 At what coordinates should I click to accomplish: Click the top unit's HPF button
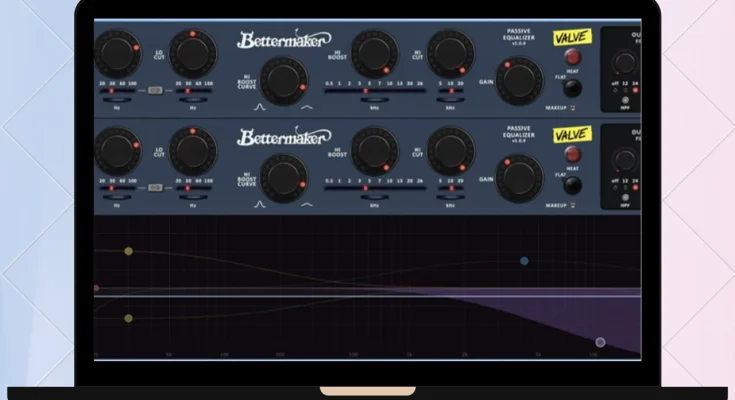tap(625, 101)
